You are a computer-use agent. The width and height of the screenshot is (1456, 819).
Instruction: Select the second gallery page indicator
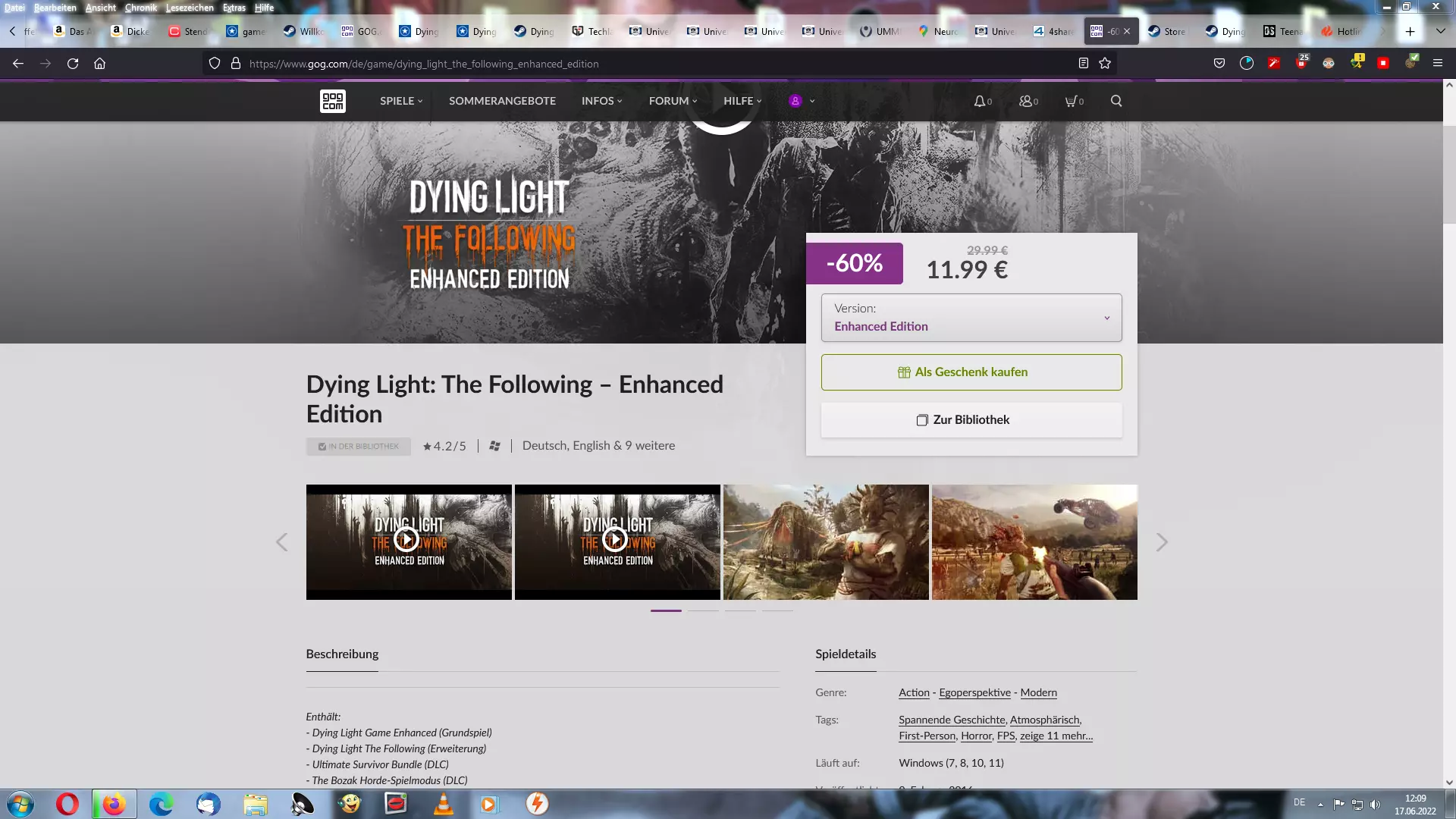(x=703, y=610)
